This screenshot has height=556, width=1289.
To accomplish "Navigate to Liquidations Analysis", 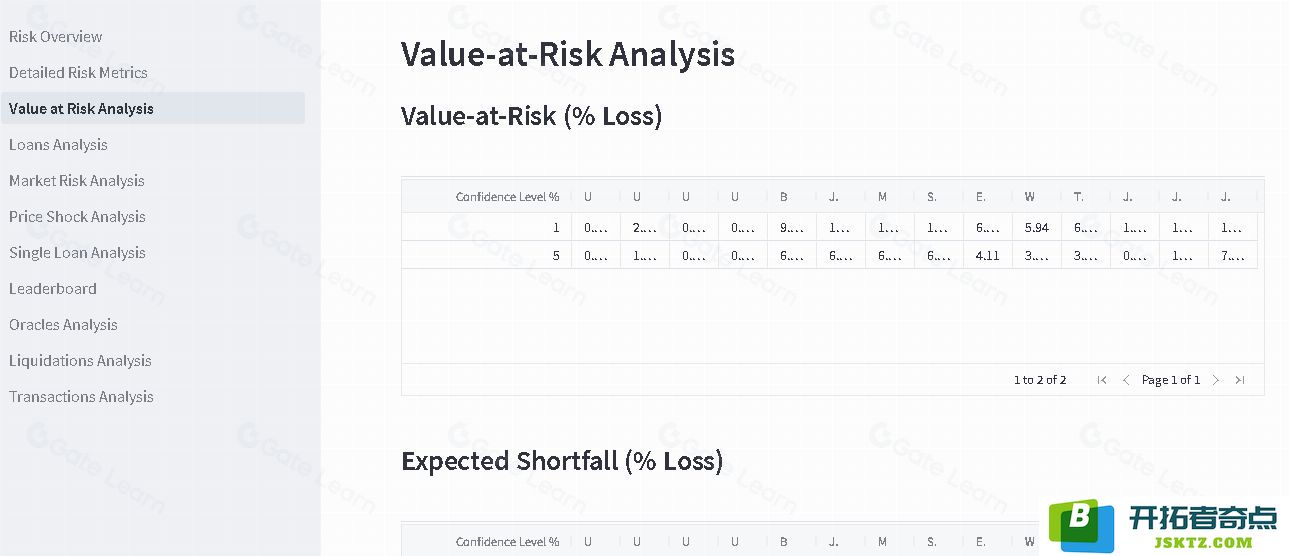I will point(80,361).
